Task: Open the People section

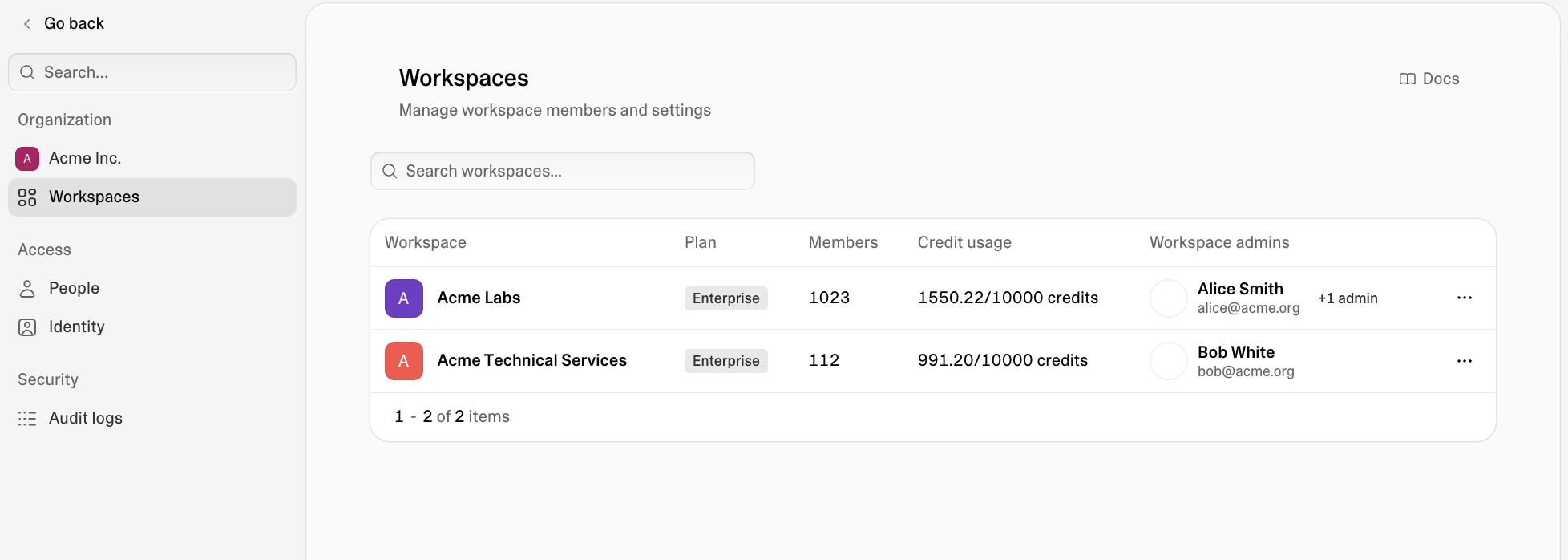Action: click(152, 289)
